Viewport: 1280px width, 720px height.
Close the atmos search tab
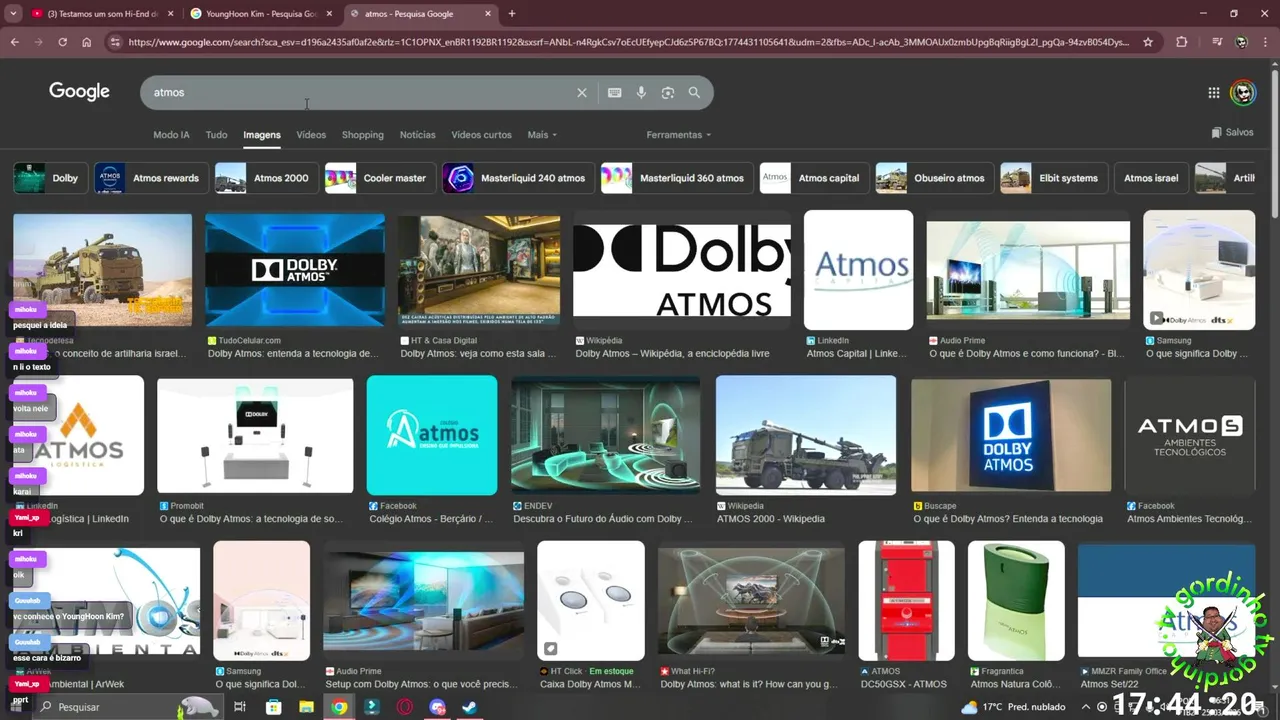[488, 14]
